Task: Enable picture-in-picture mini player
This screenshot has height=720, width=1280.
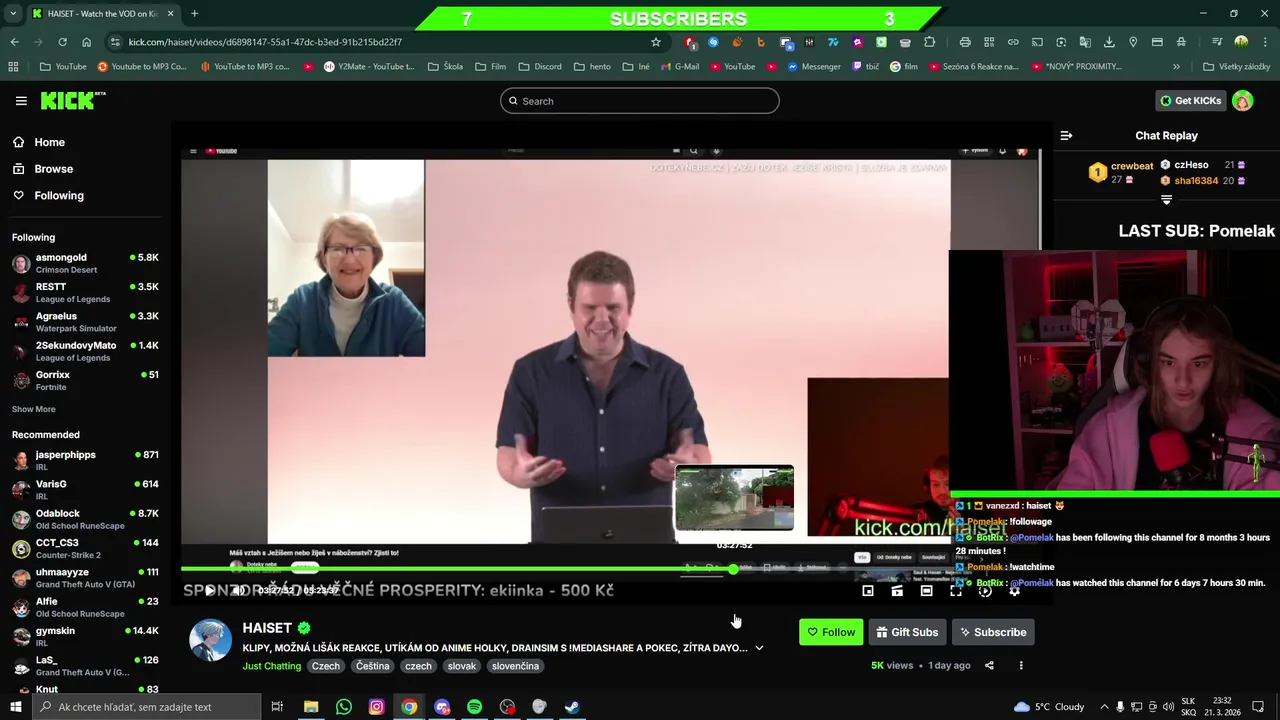Action: (x=868, y=591)
